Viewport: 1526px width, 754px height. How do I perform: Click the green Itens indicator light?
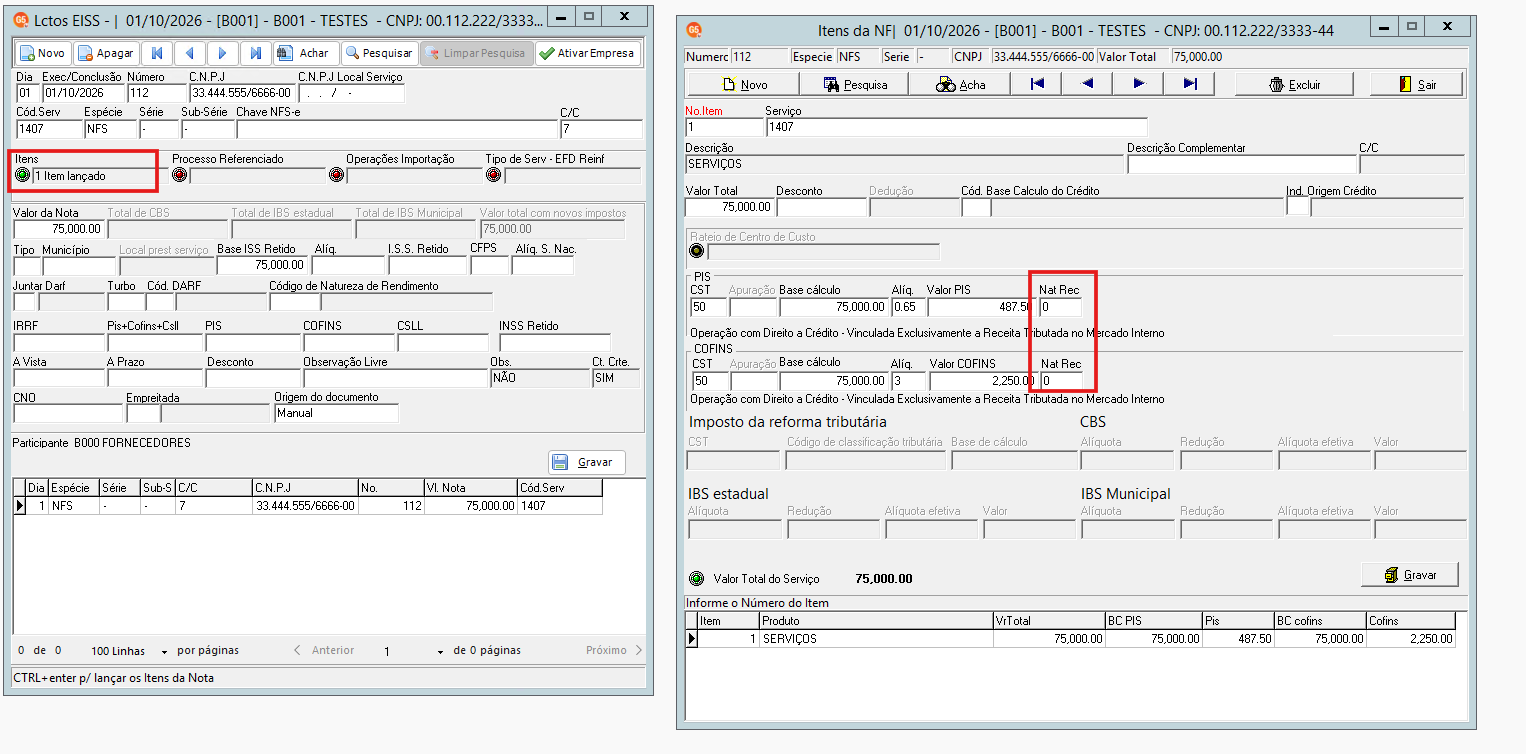point(23,176)
